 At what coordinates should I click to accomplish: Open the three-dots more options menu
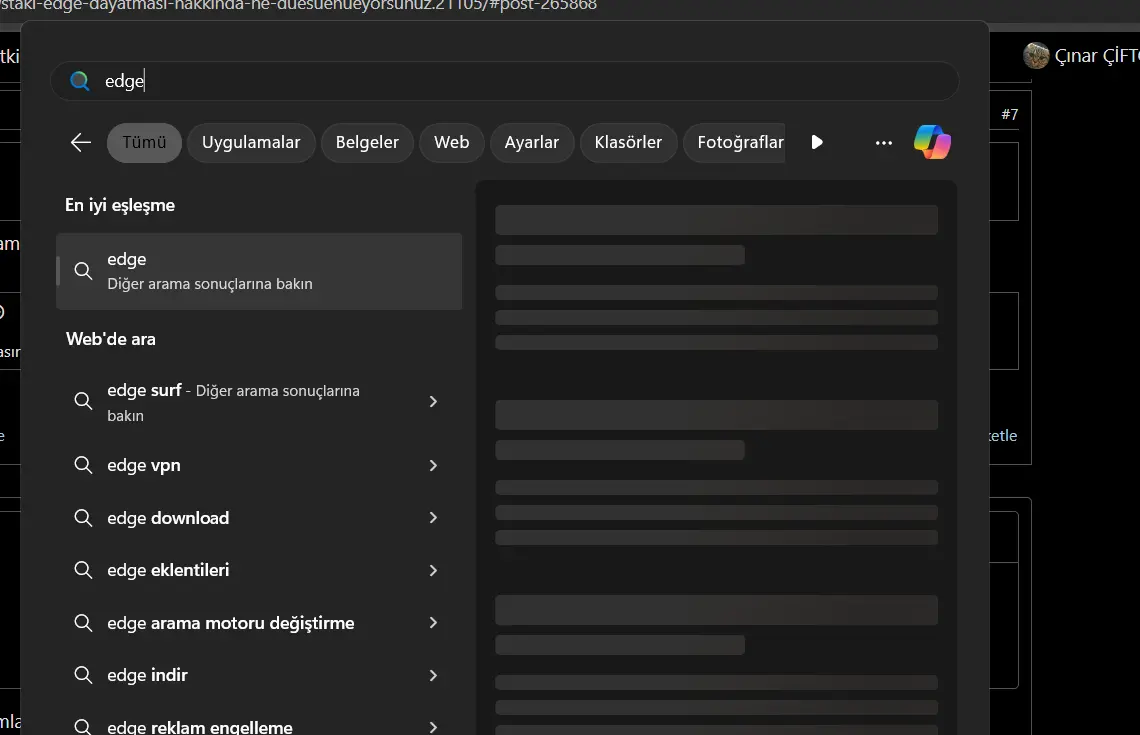[x=883, y=142]
